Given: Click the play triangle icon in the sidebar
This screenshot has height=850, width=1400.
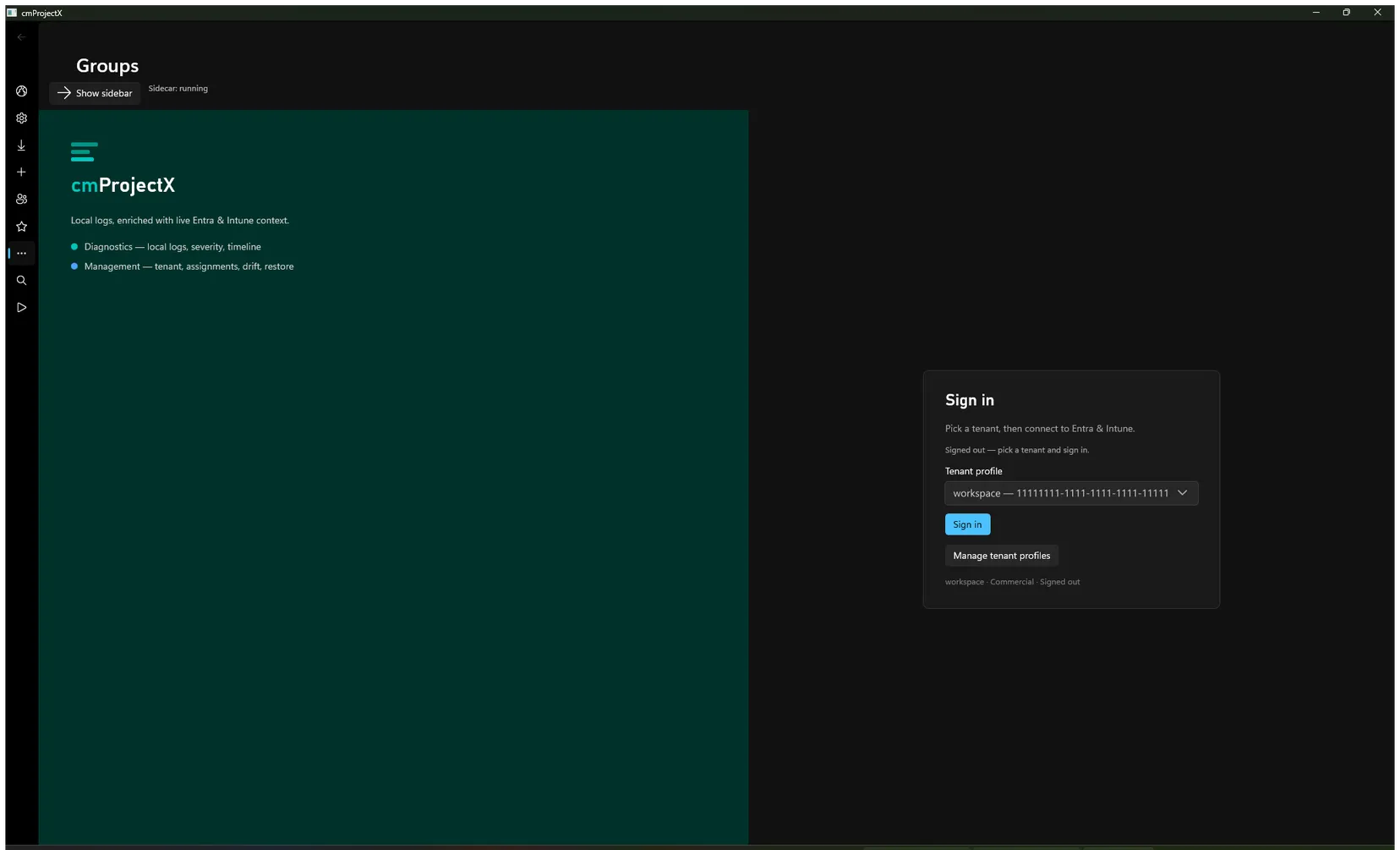Looking at the screenshot, I should pos(21,308).
